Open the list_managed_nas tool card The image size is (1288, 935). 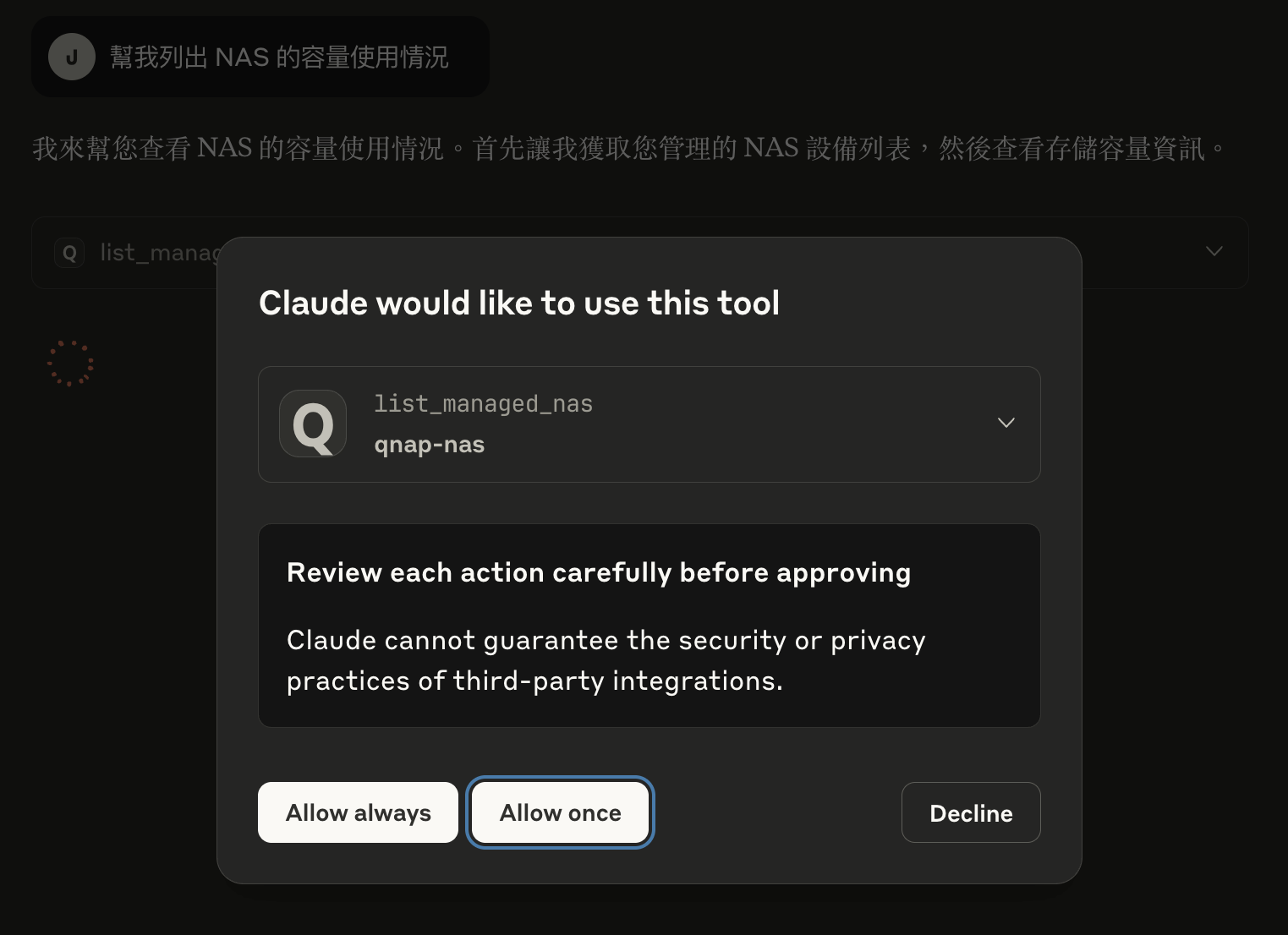pos(649,424)
